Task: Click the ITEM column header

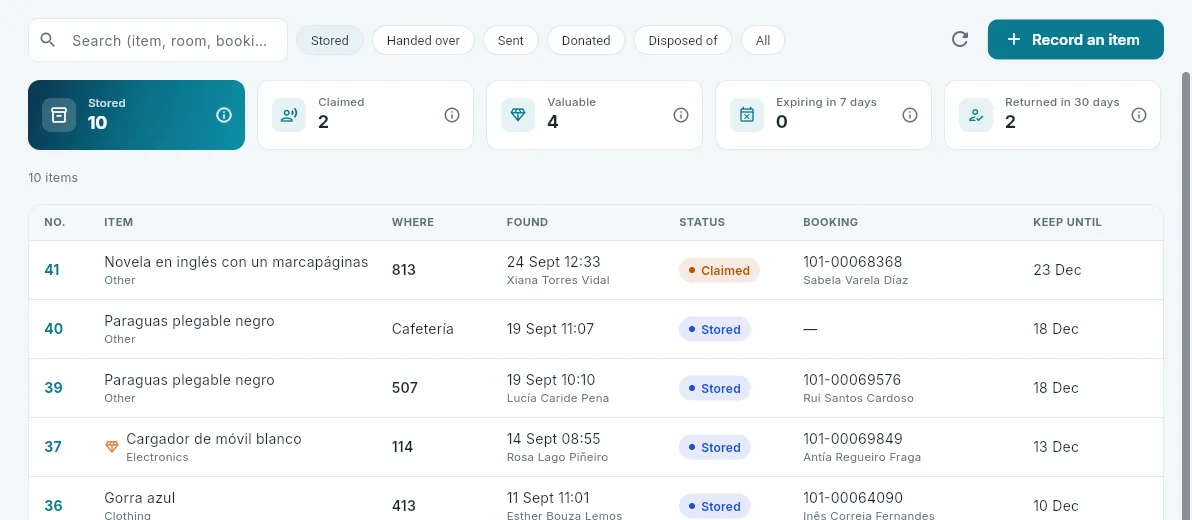Action: coord(118,222)
